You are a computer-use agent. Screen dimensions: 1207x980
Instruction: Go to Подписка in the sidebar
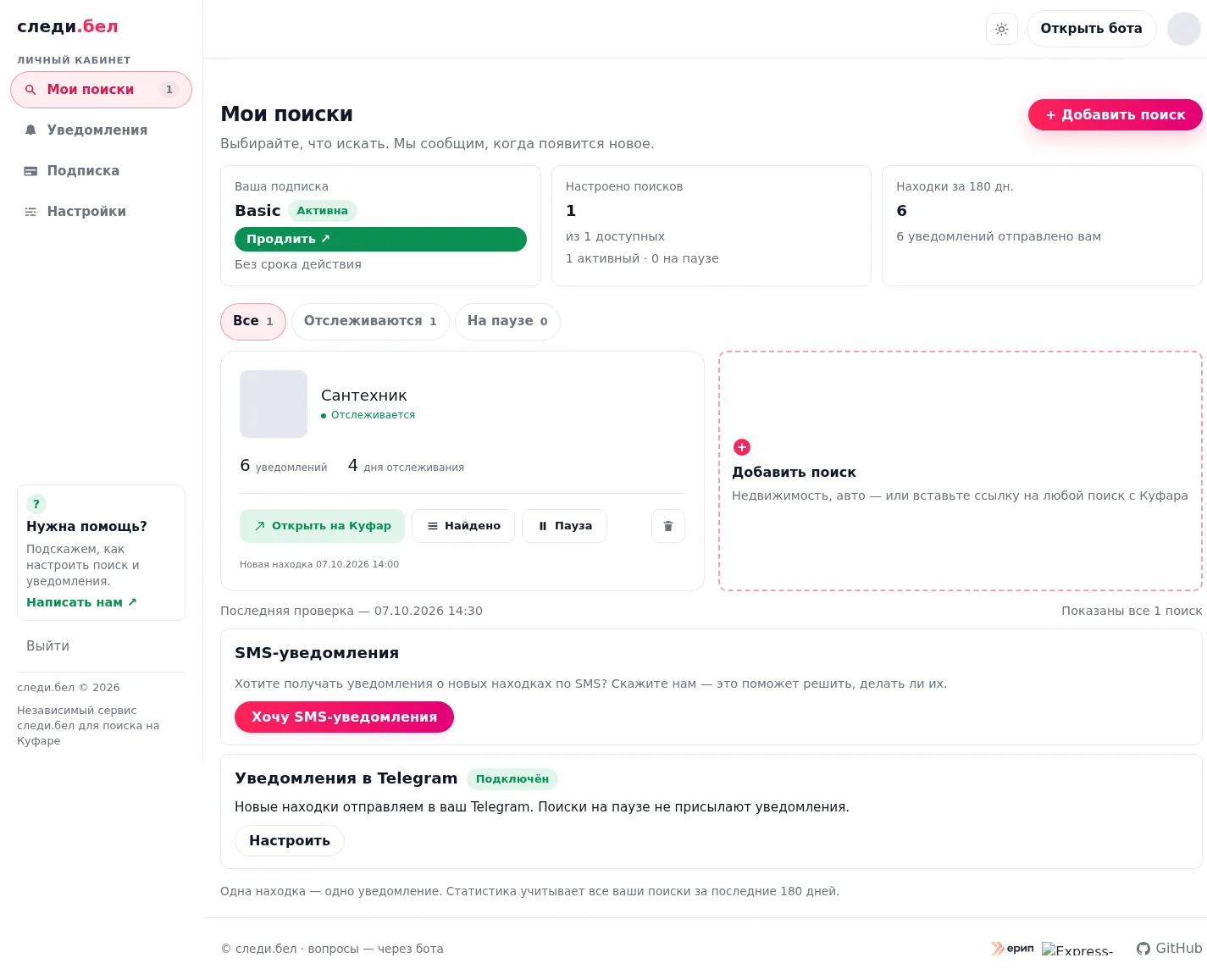point(102,171)
